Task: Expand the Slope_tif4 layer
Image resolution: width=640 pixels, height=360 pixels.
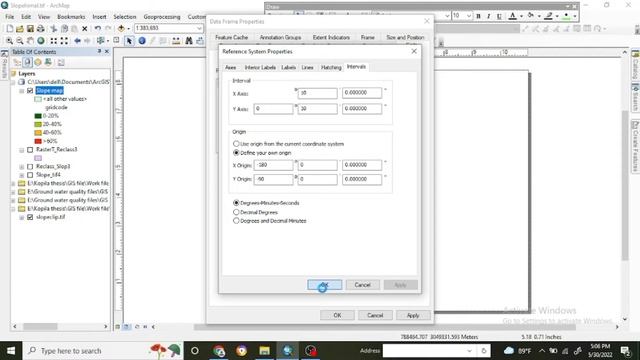Action: point(22,175)
